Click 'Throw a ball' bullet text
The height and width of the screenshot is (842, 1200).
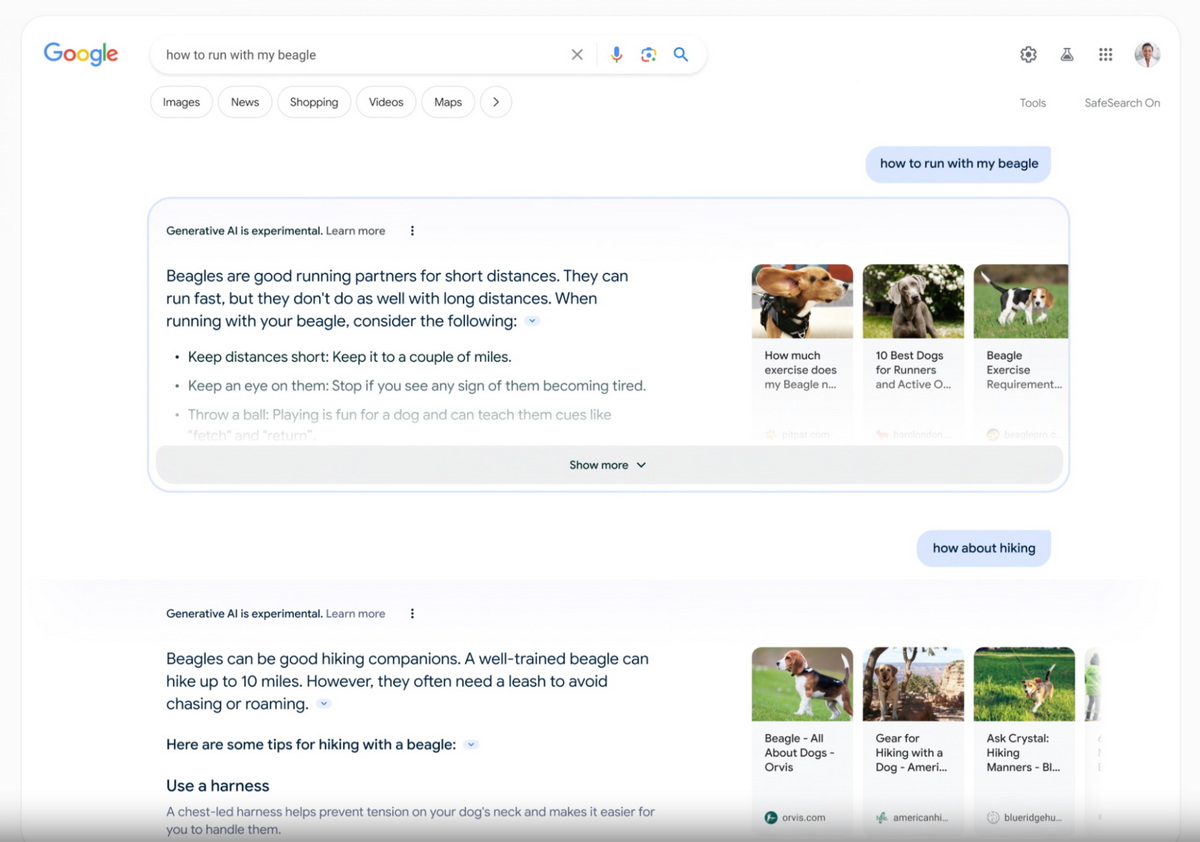click(x=399, y=424)
